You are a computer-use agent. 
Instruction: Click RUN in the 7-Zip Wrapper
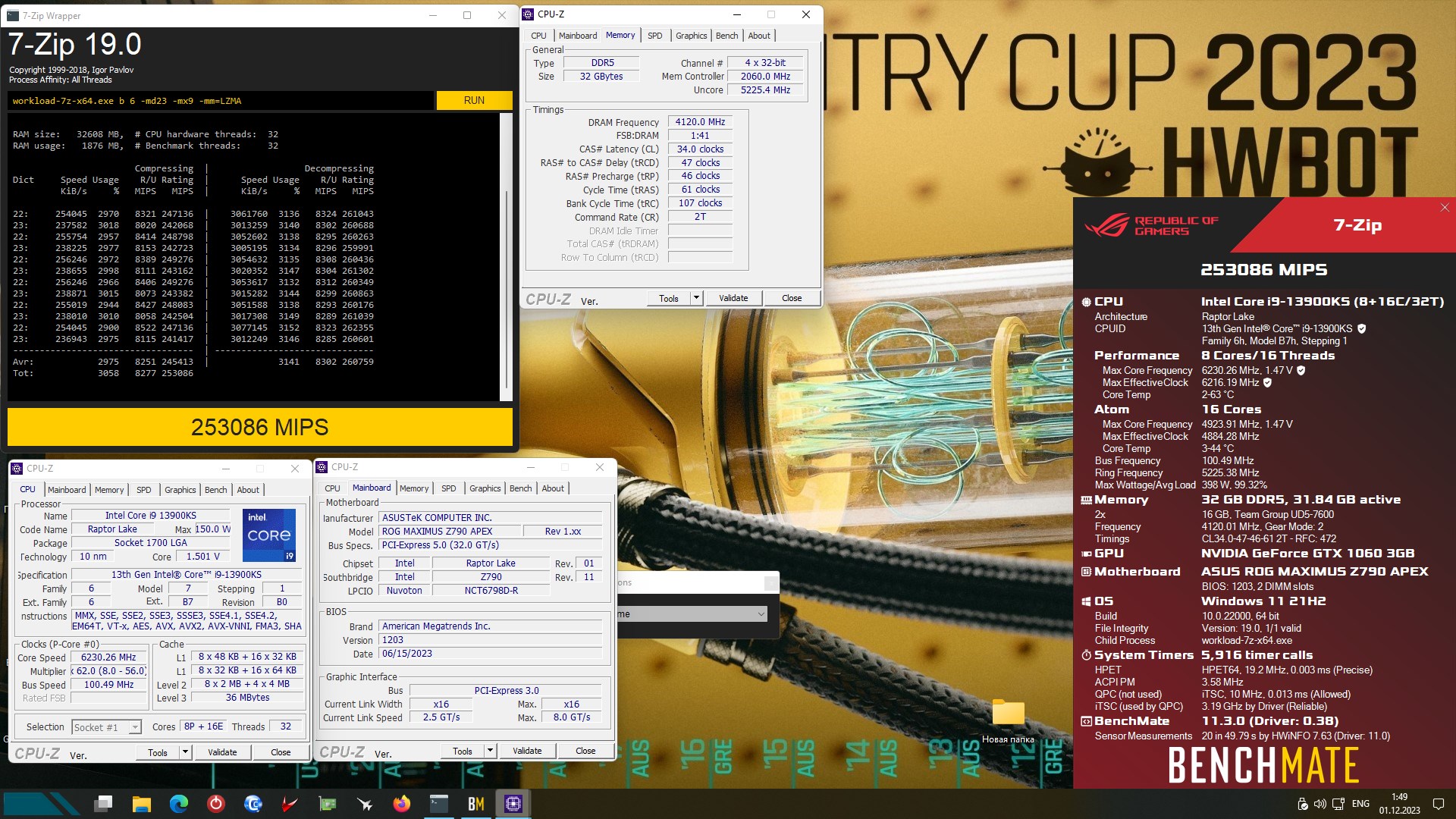474,100
